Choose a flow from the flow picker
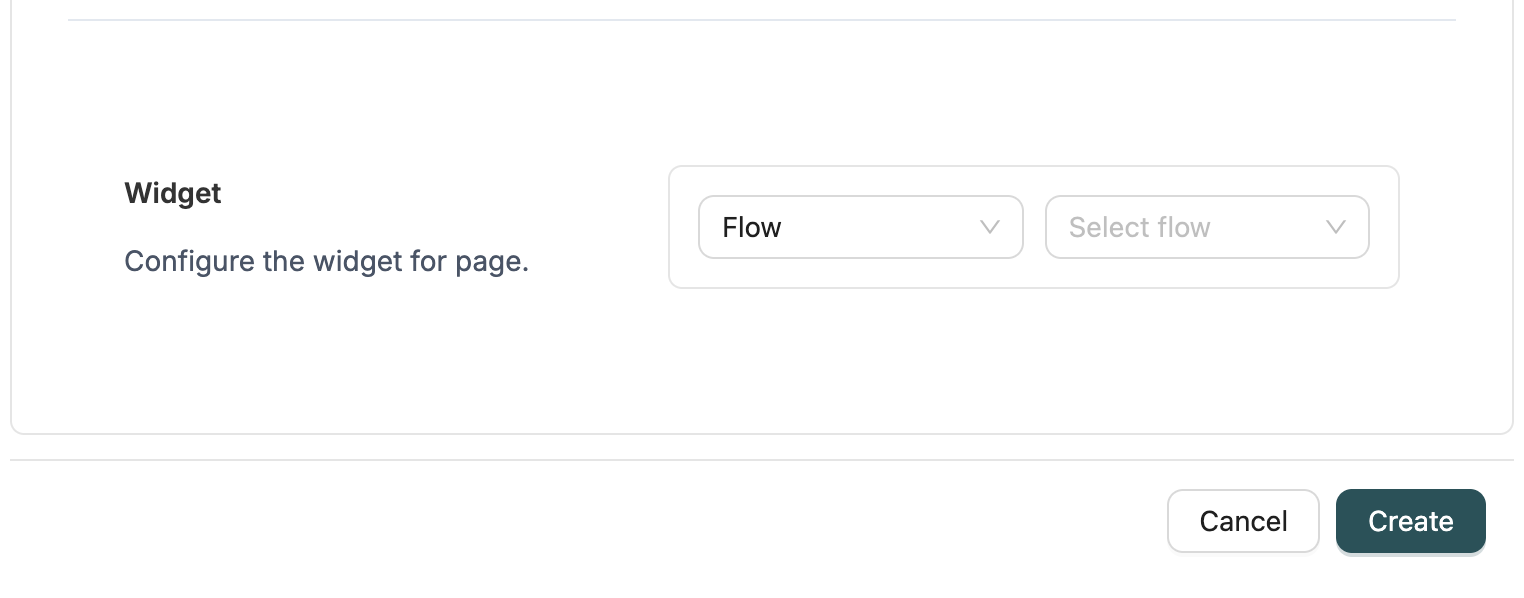Viewport: 1524px width, 598px height. tap(1206, 227)
